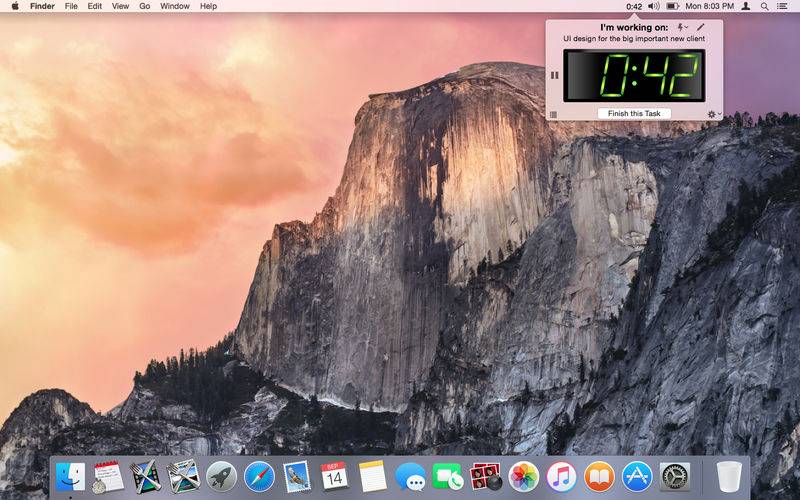Open the lightning bolt quick-task dropdown
800x500 pixels.
682,27
